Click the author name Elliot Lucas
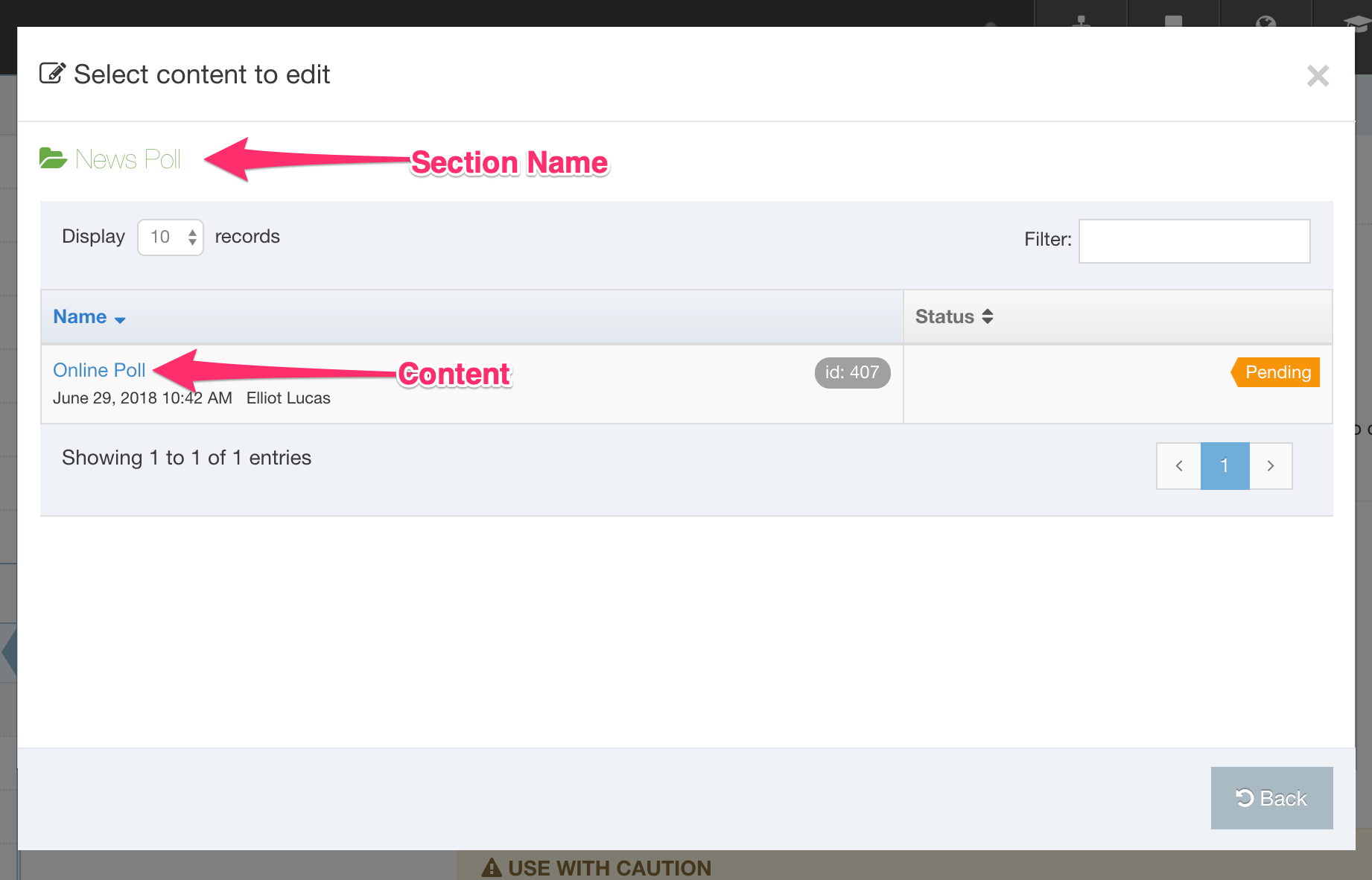Image resolution: width=1372 pixels, height=880 pixels. (288, 398)
